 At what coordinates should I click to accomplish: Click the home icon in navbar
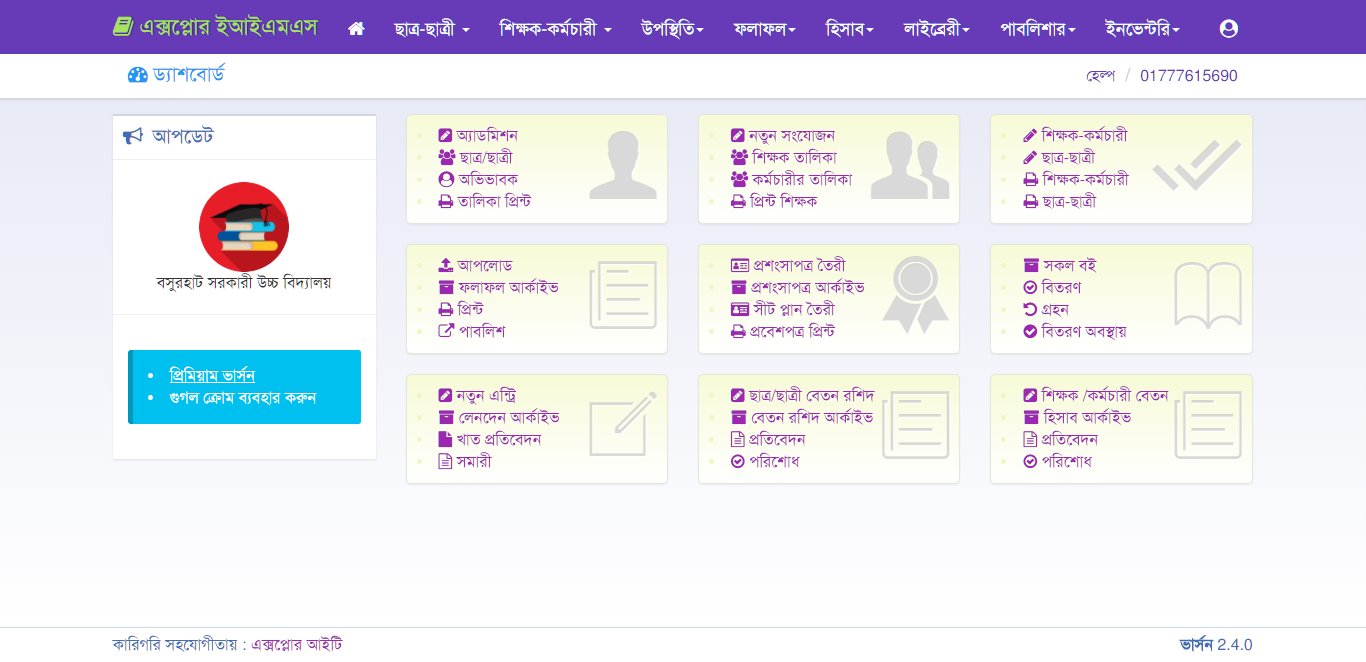pos(356,29)
